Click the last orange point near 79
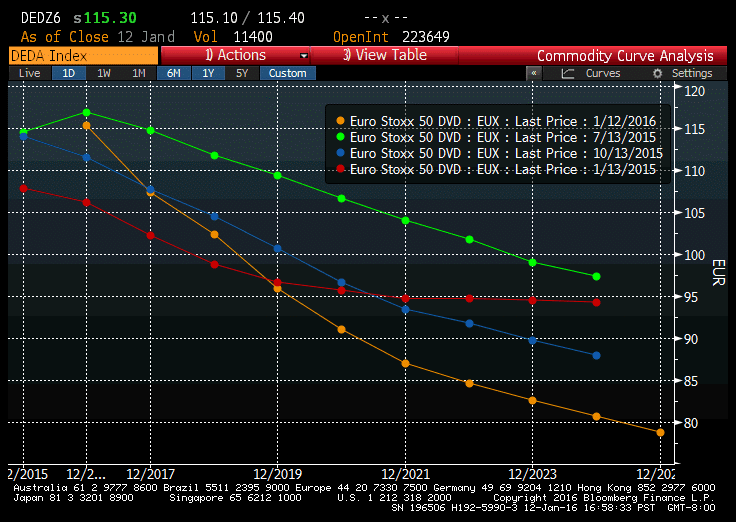The image size is (736, 522). [x=660, y=432]
